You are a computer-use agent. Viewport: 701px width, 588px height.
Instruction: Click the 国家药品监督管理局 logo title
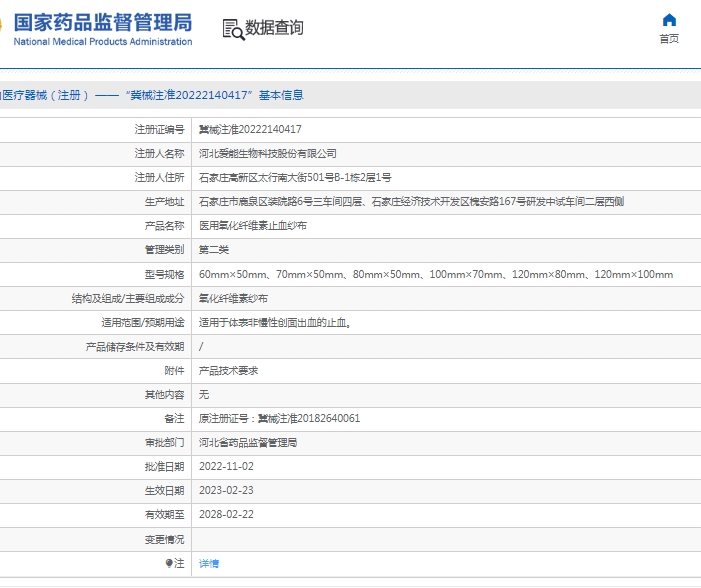[103, 22]
